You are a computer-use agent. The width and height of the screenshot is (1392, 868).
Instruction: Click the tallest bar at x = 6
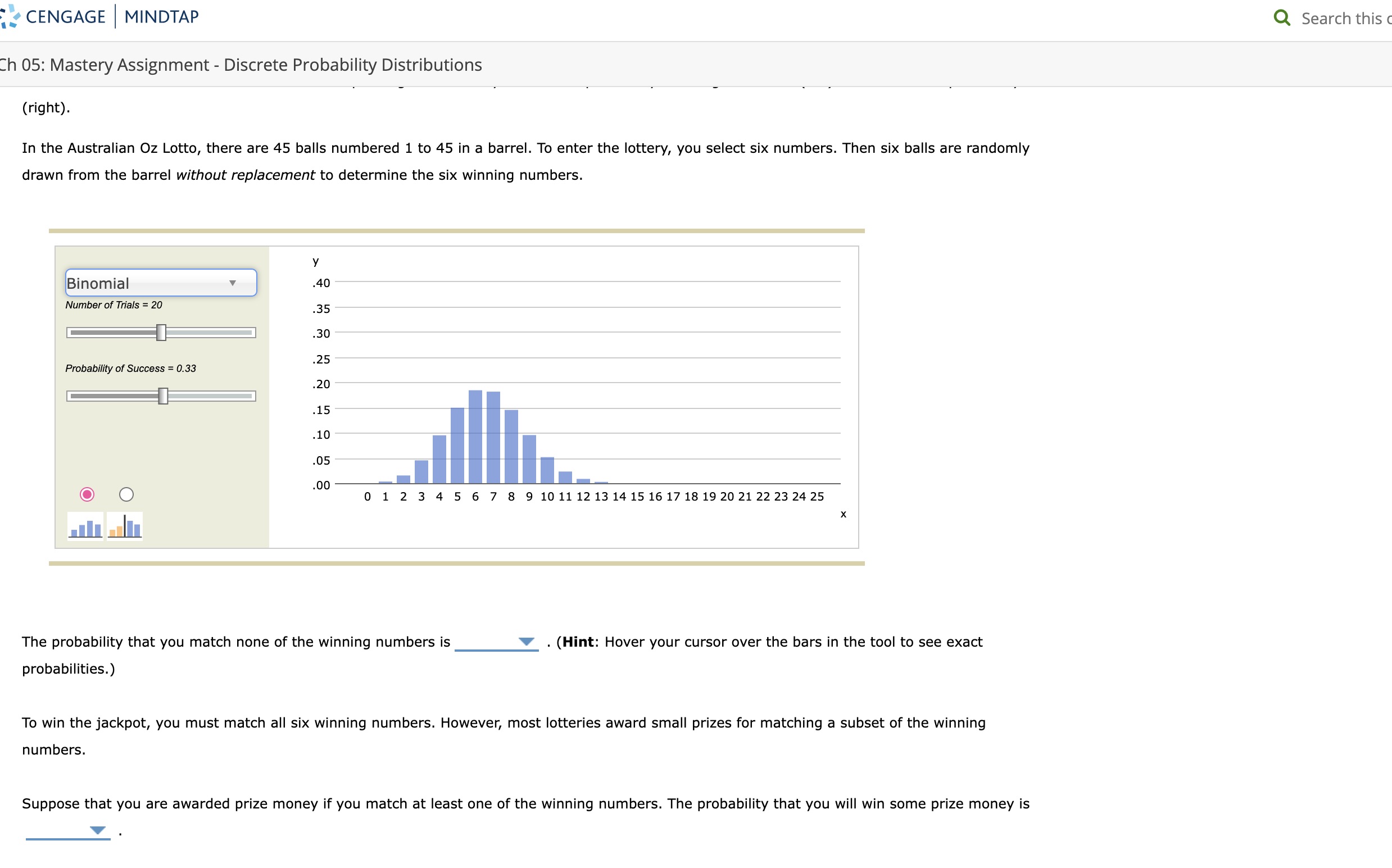(475, 437)
